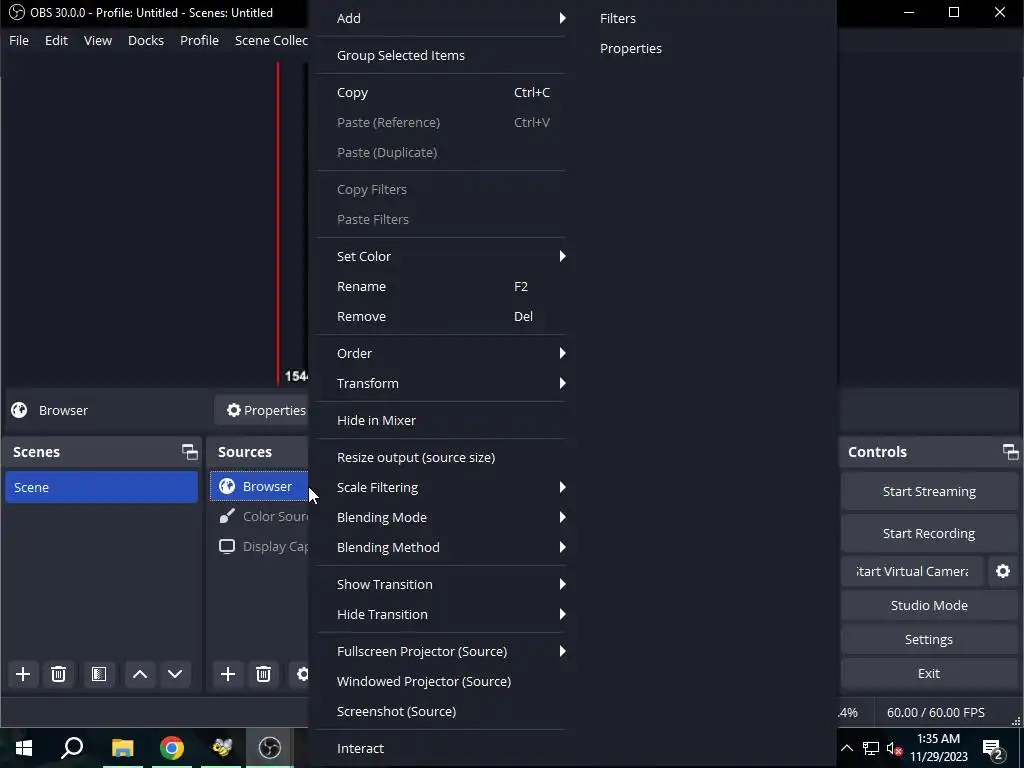The height and width of the screenshot is (768, 1024).
Task: Choose Remove from context menu
Action: click(441, 317)
